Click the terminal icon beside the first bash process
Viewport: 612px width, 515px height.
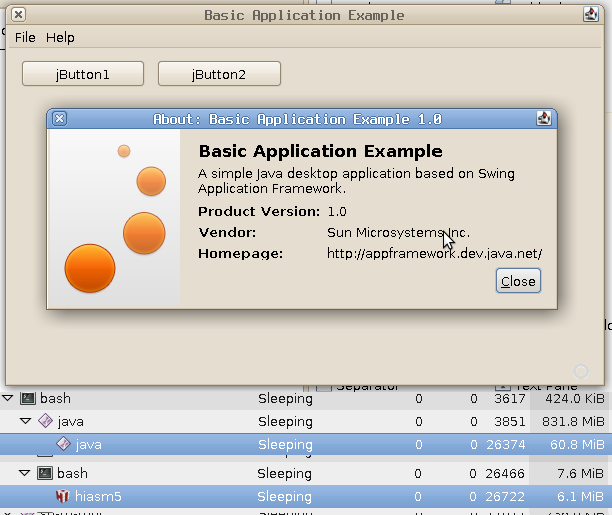(28, 398)
